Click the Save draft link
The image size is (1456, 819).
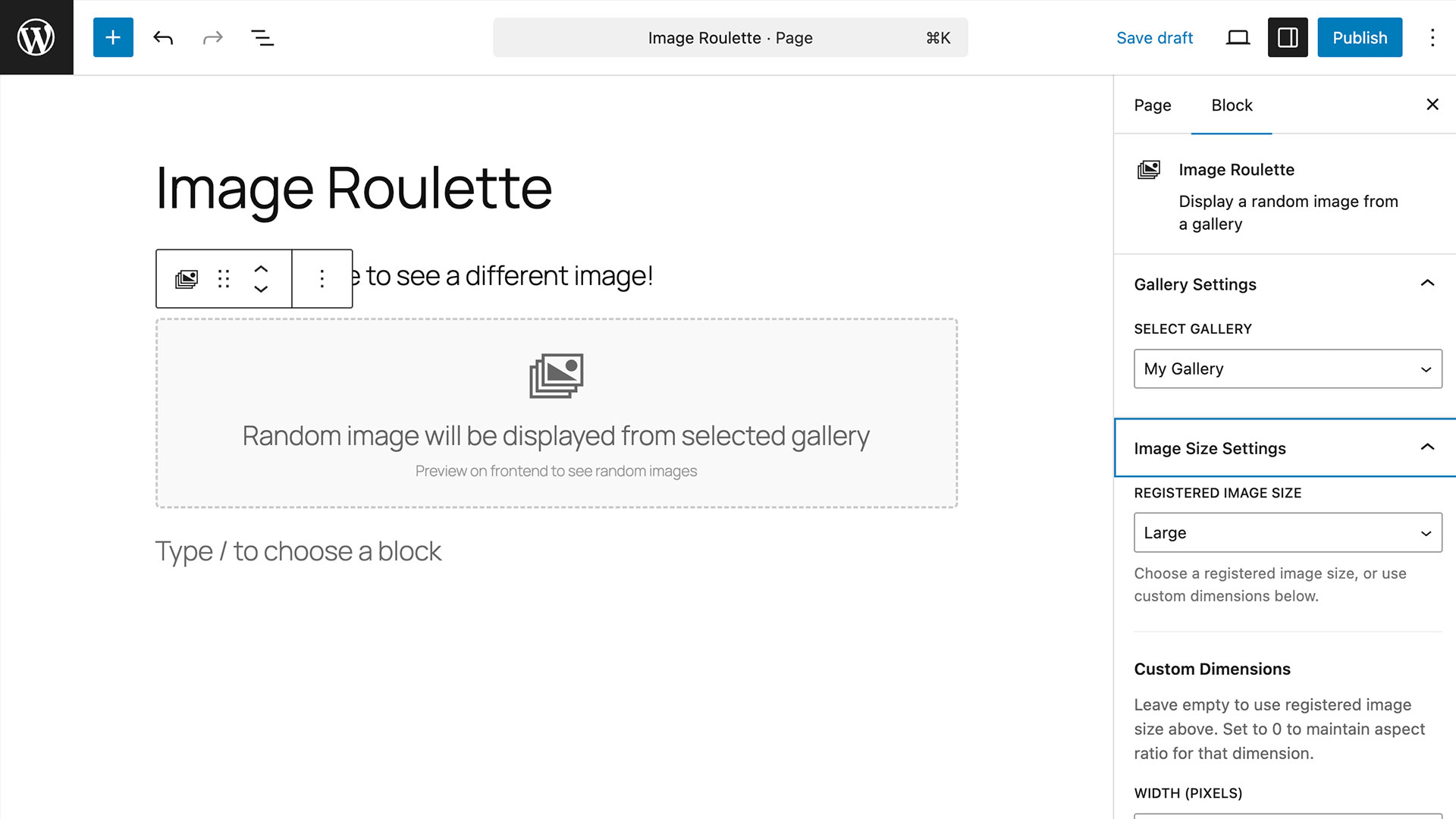[1154, 38]
